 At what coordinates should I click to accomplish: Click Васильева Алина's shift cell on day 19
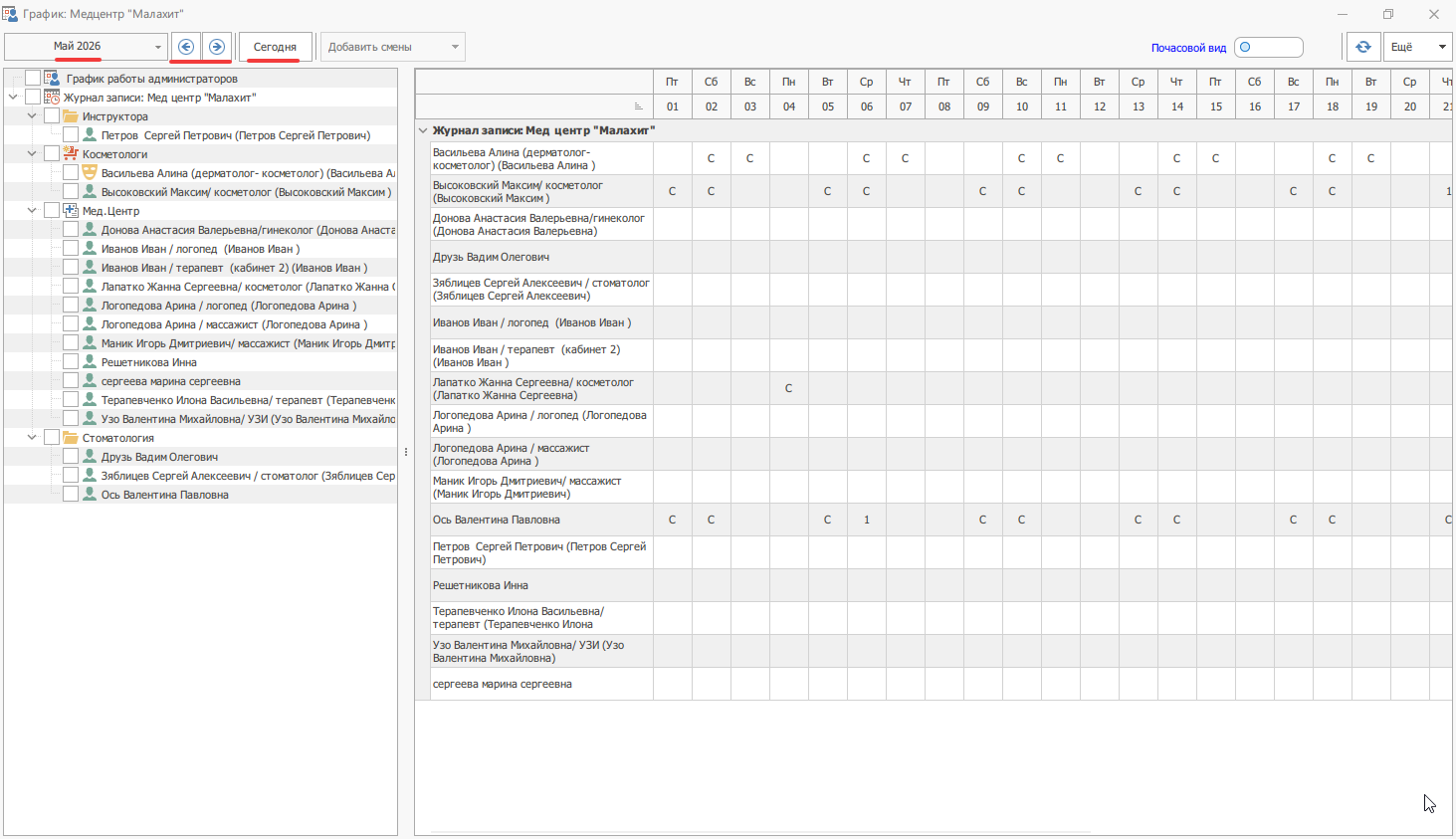click(x=1371, y=158)
